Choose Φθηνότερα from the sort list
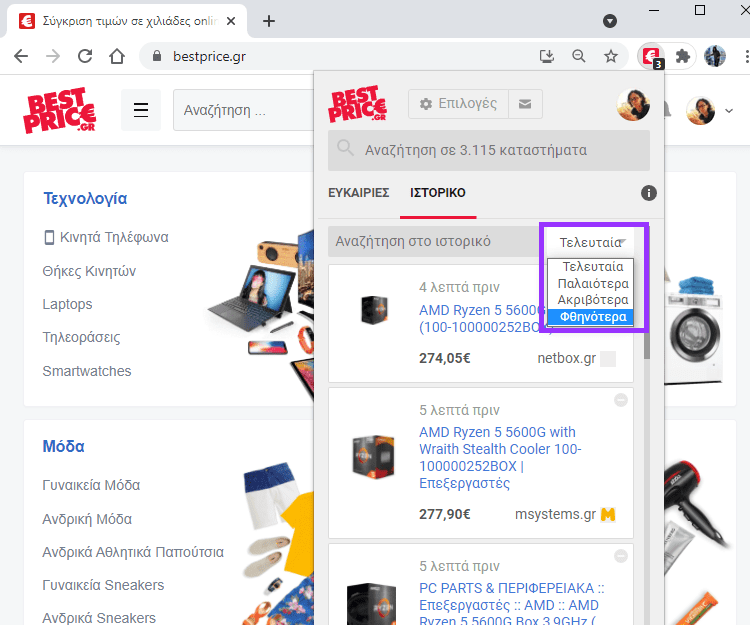750x625 pixels. pyautogui.click(x=593, y=317)
